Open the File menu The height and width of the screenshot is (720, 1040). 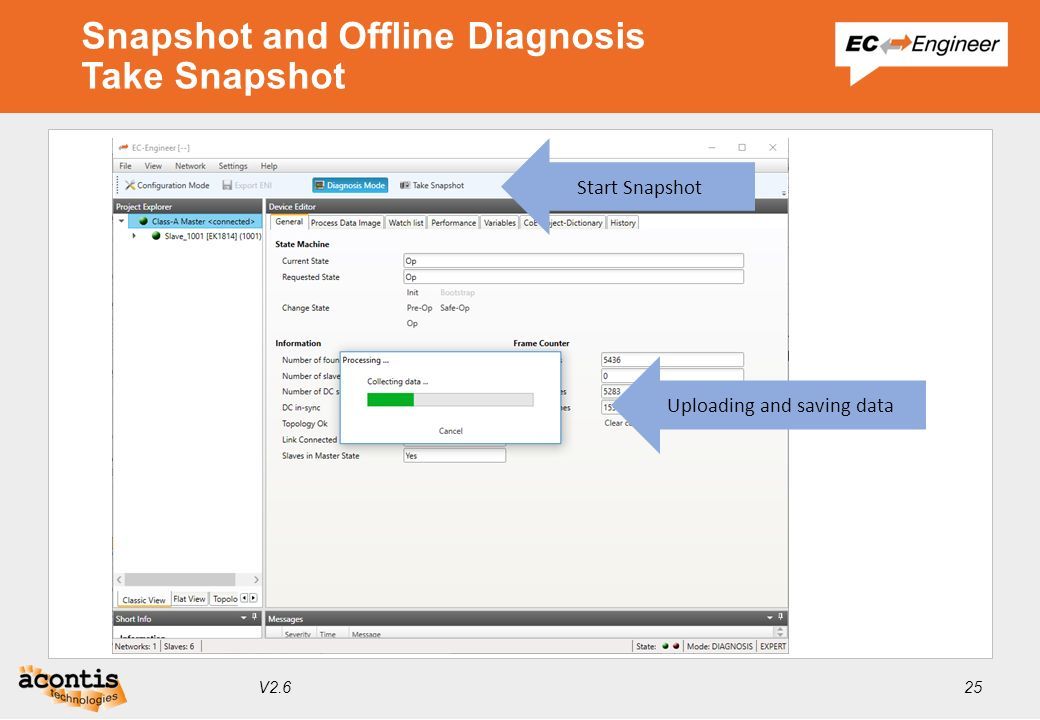coord(125,166)
